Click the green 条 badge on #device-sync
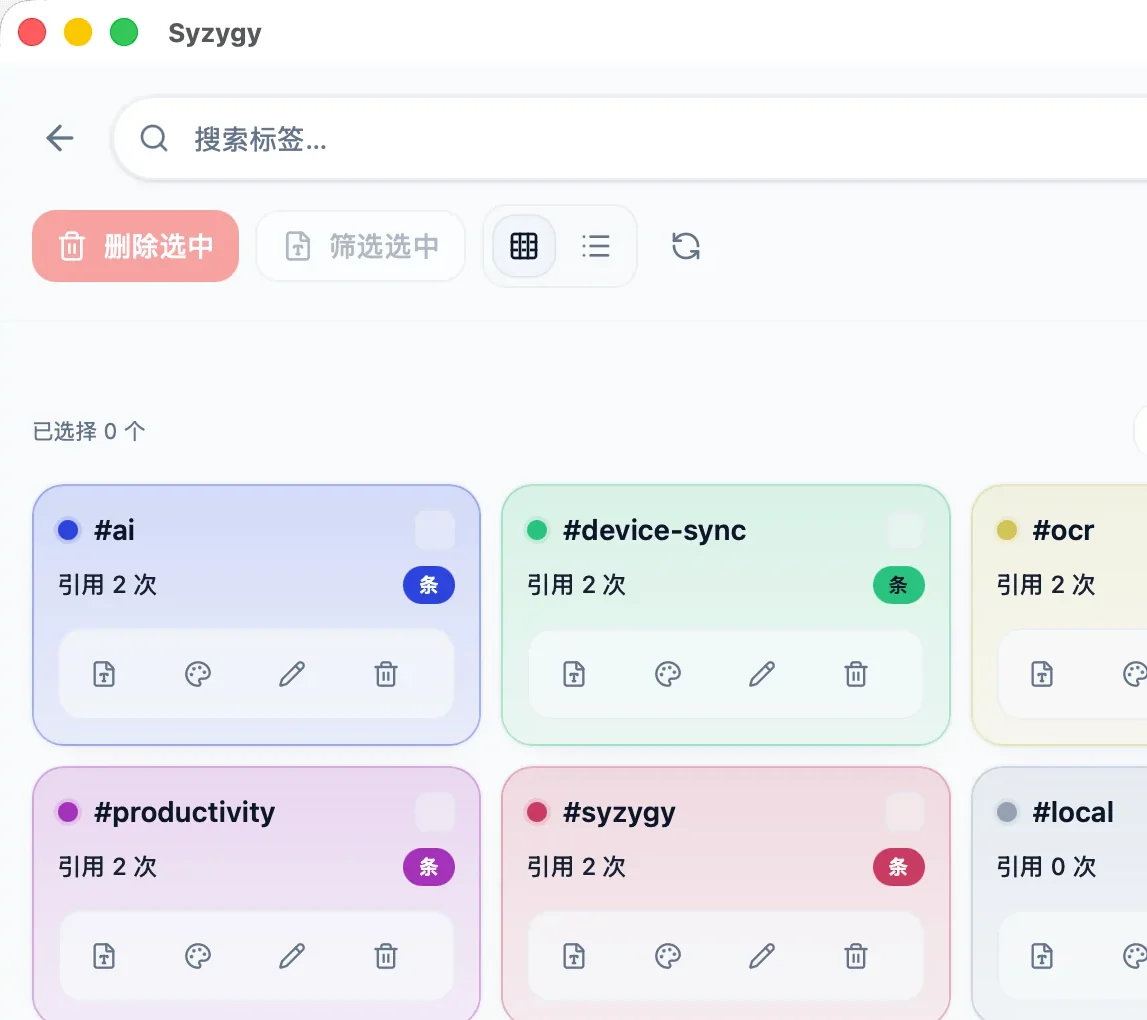Viewport: 1147px width, 1020px height. click(x=898, y=585)
